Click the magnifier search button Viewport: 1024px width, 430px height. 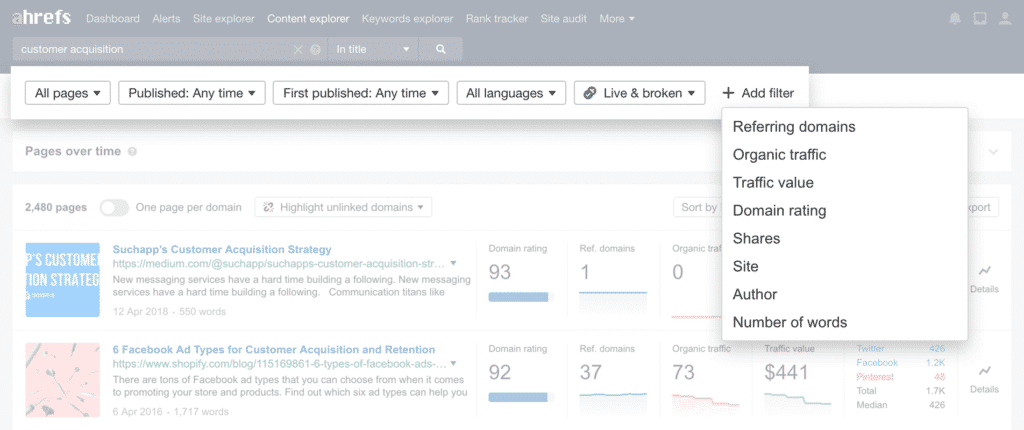pos(441,49)
